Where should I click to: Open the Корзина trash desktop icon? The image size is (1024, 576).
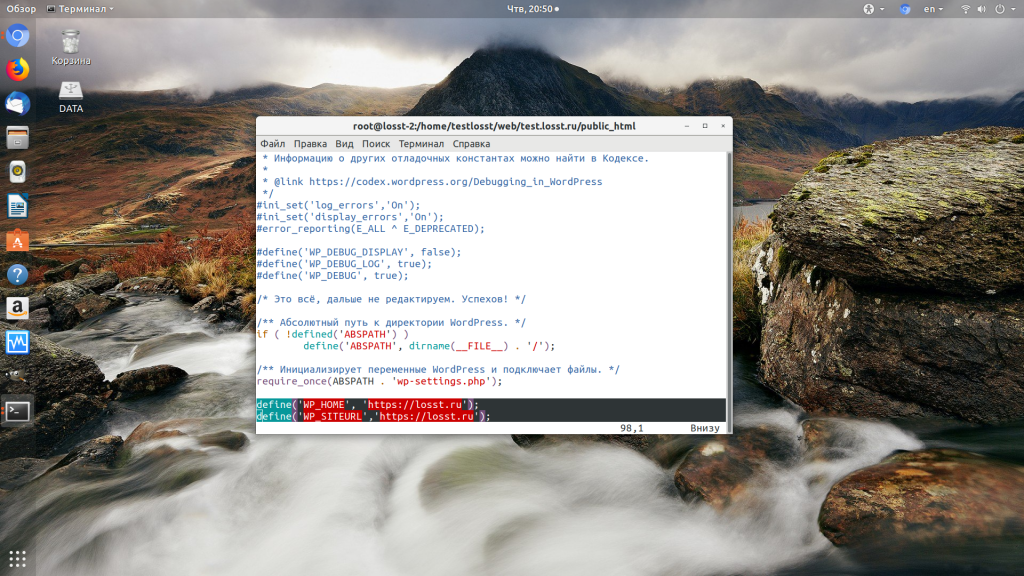(71, 46)
